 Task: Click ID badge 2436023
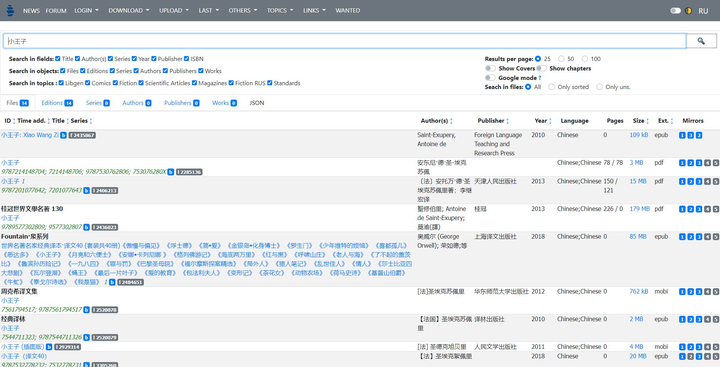point(105,227)
